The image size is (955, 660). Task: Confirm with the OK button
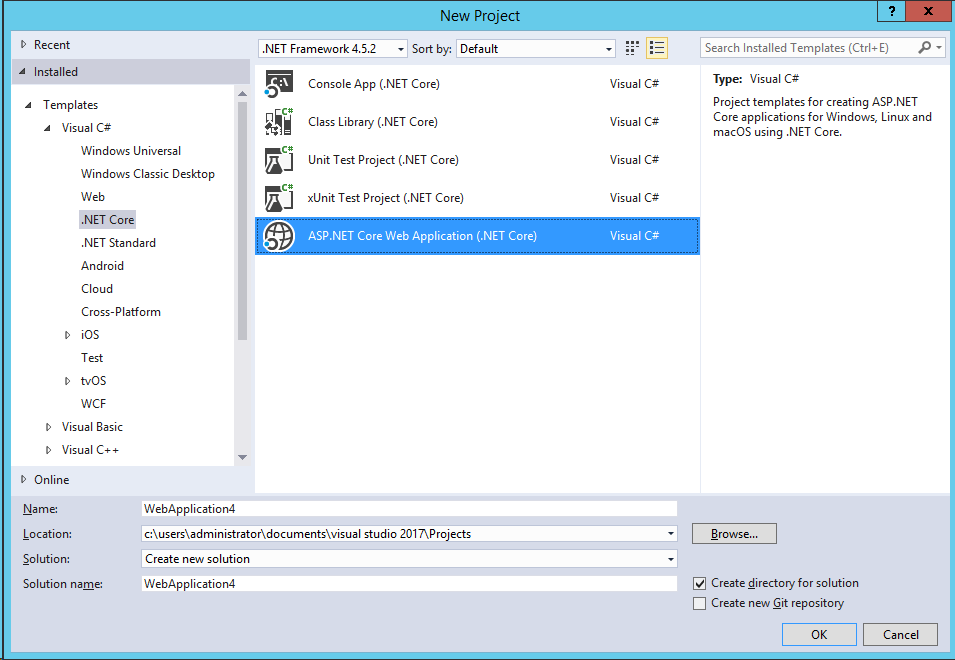pos(819,634)
